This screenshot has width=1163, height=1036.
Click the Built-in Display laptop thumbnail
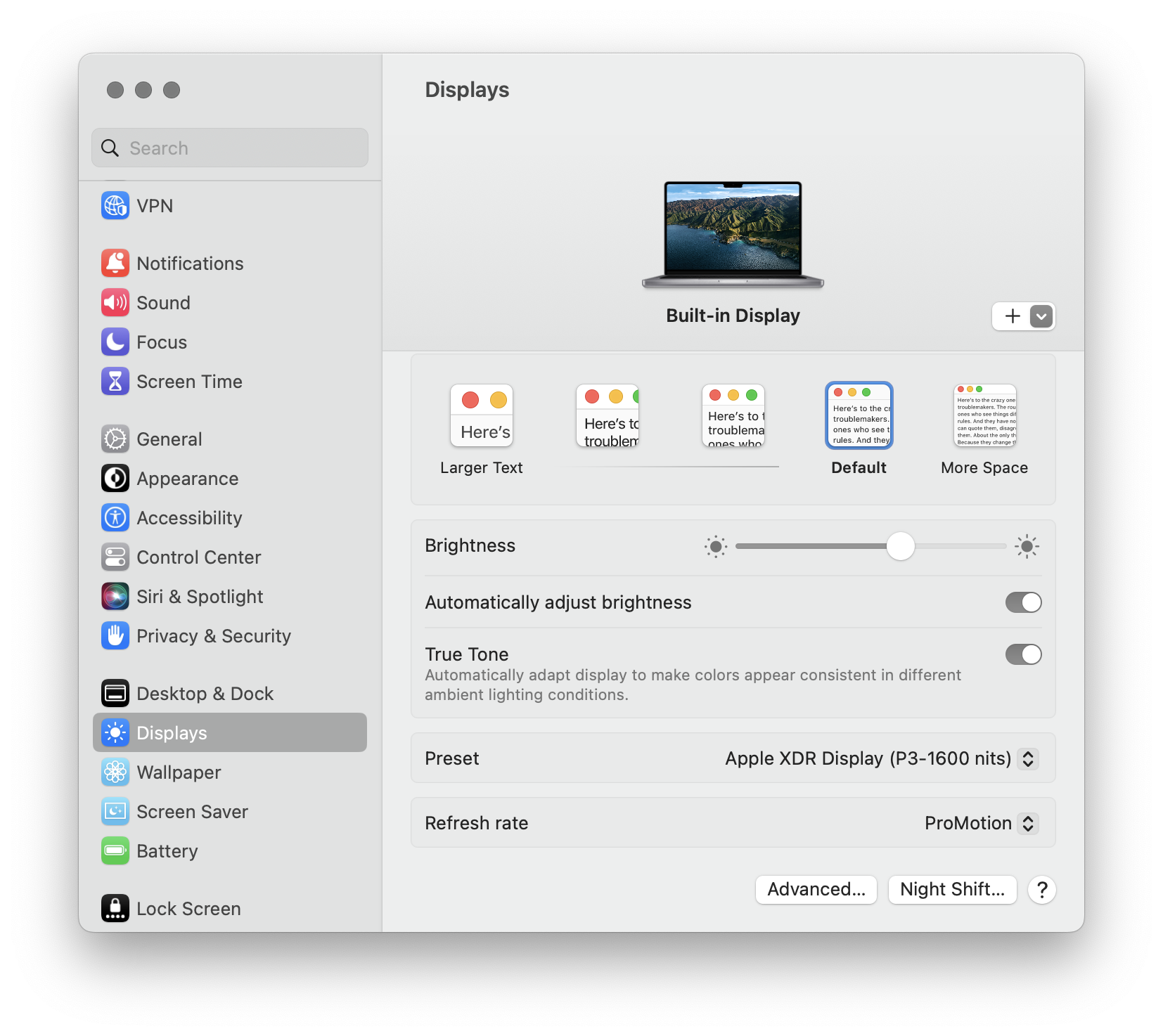(733, 235)
